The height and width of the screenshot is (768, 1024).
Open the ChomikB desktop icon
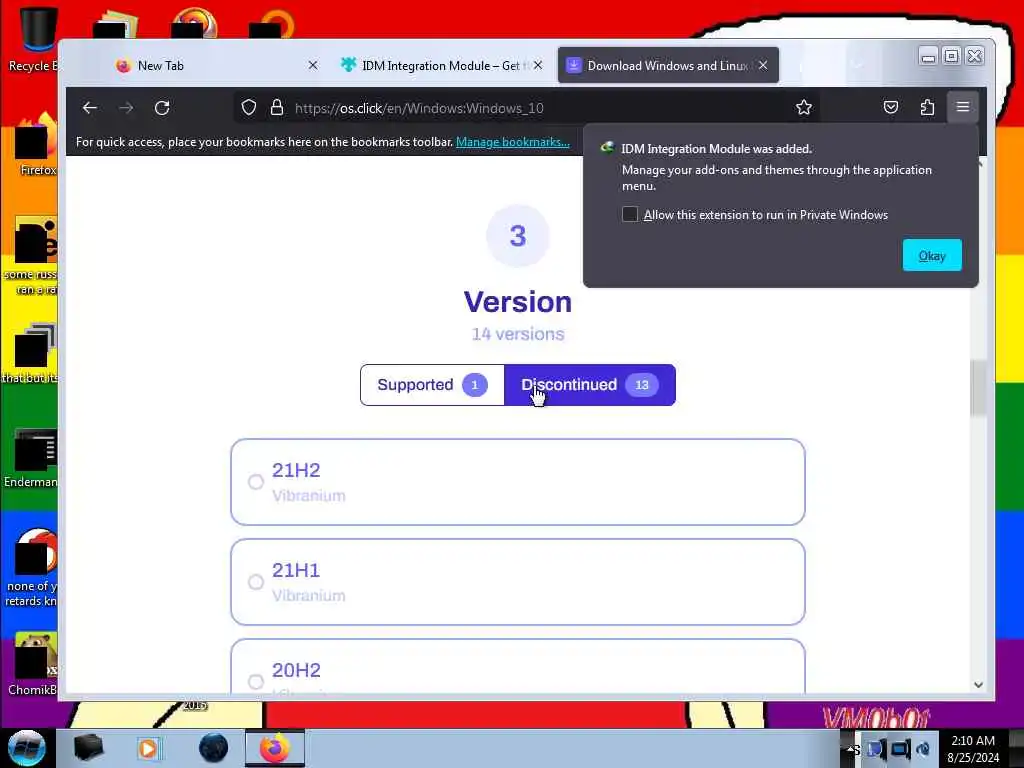click(34, 664)
